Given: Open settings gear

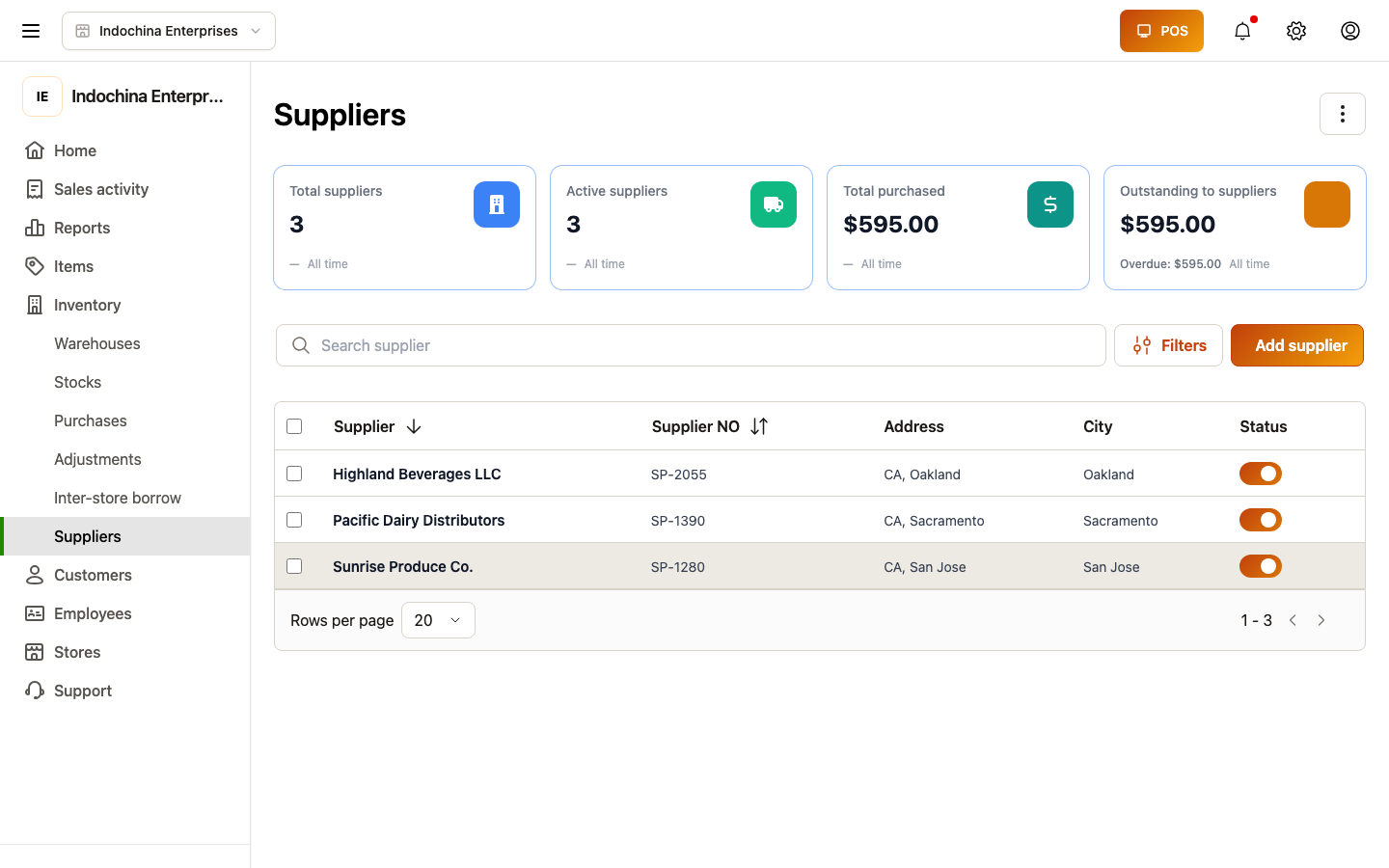Looking at the screenshot, I should coord(1296,31).
